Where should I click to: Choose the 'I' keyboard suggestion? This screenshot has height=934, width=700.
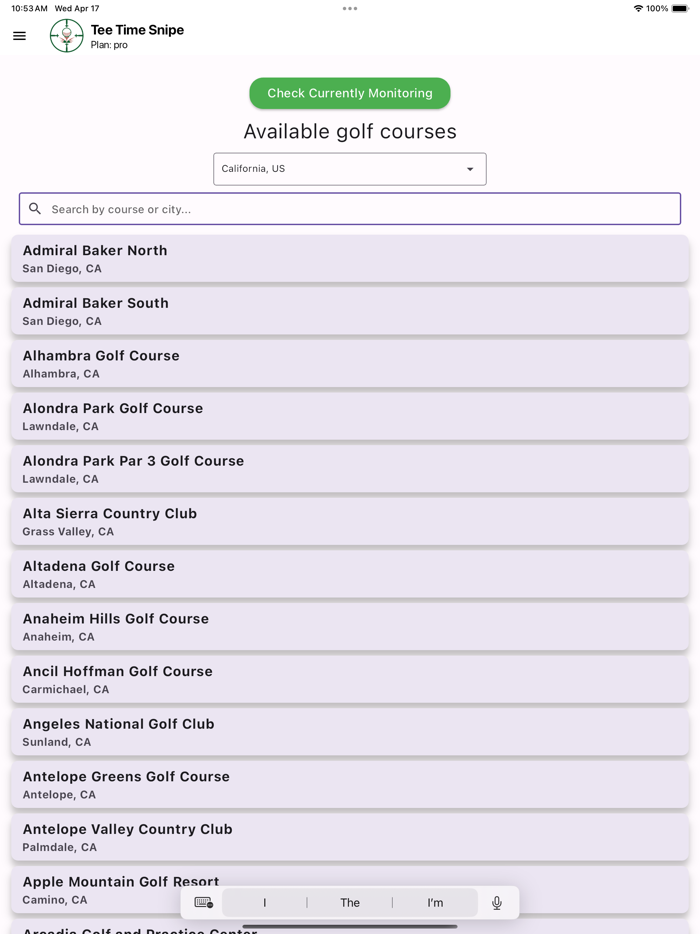click(264, 902)
